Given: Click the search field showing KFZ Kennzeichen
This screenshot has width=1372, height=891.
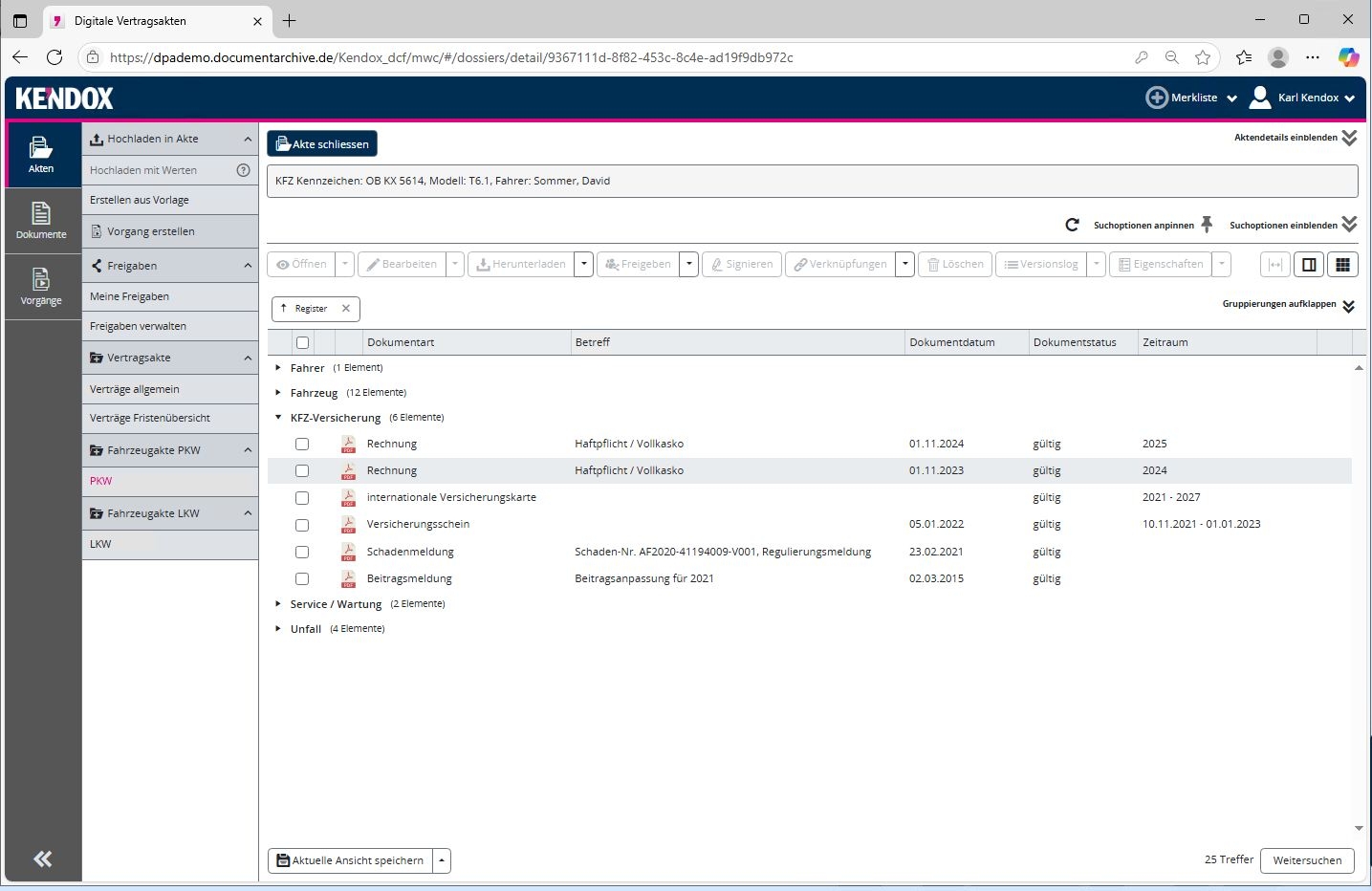Looking at the screenshot, I should (812, 181).
